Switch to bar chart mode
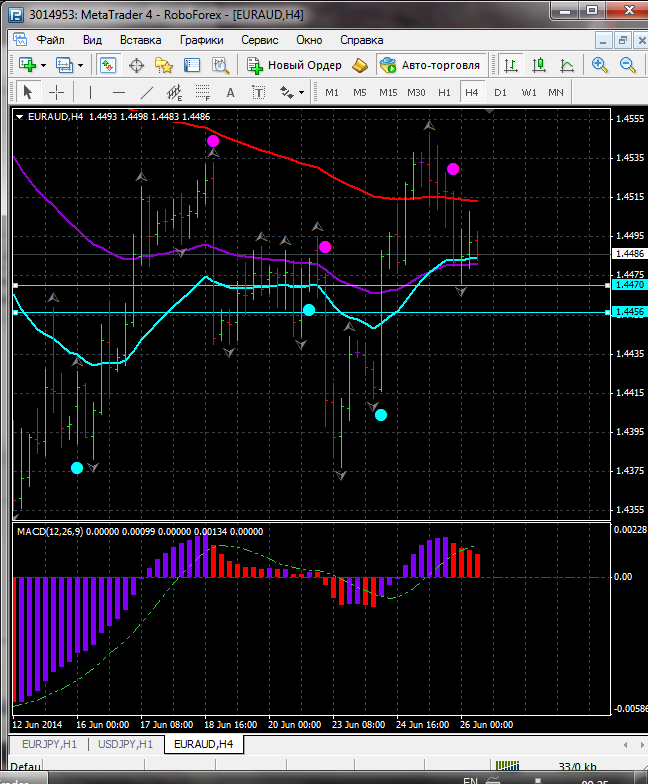Screen dimensions: 660x784 pos(510,65)
